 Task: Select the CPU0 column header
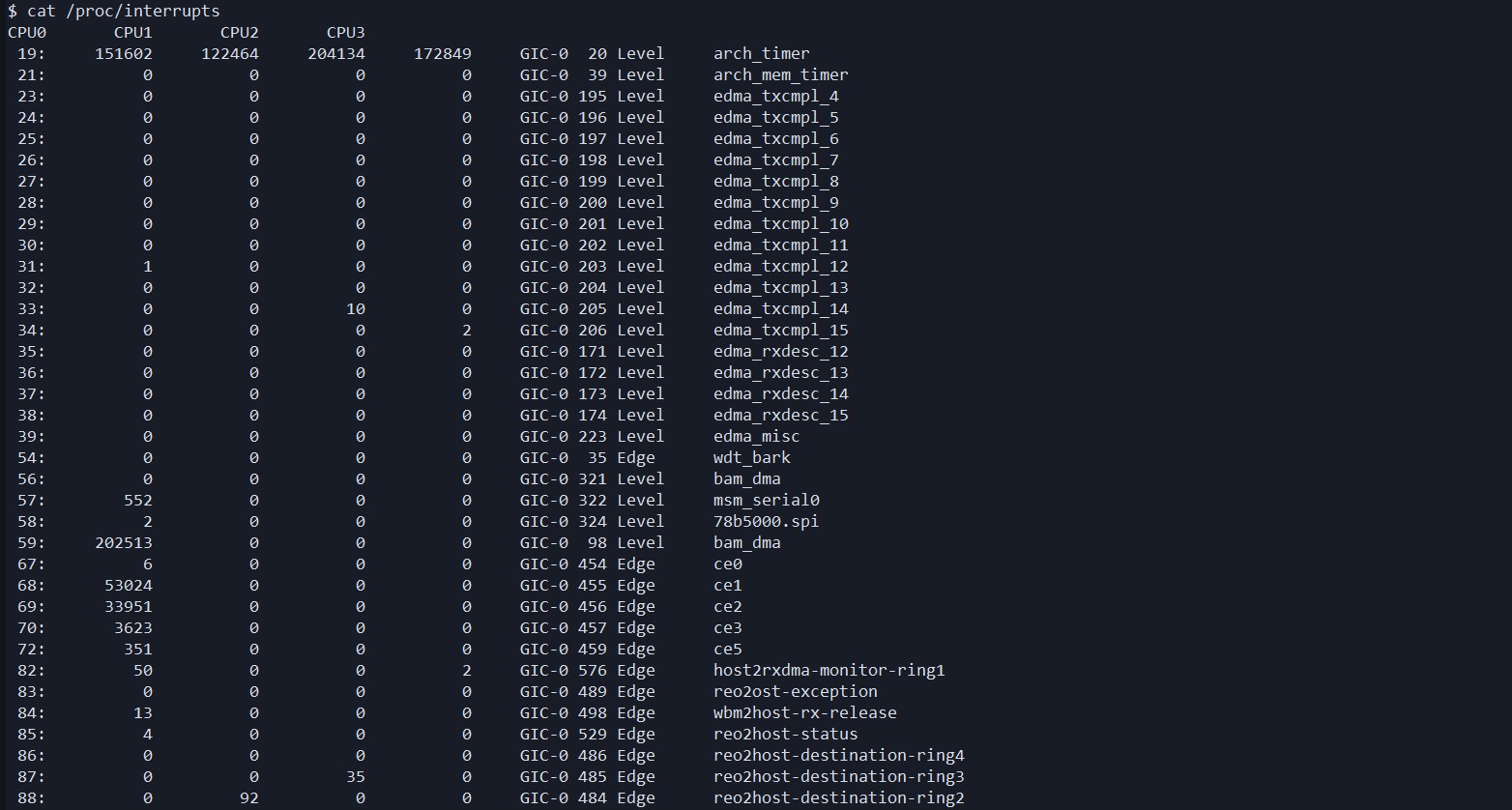(x=27, y=33)
